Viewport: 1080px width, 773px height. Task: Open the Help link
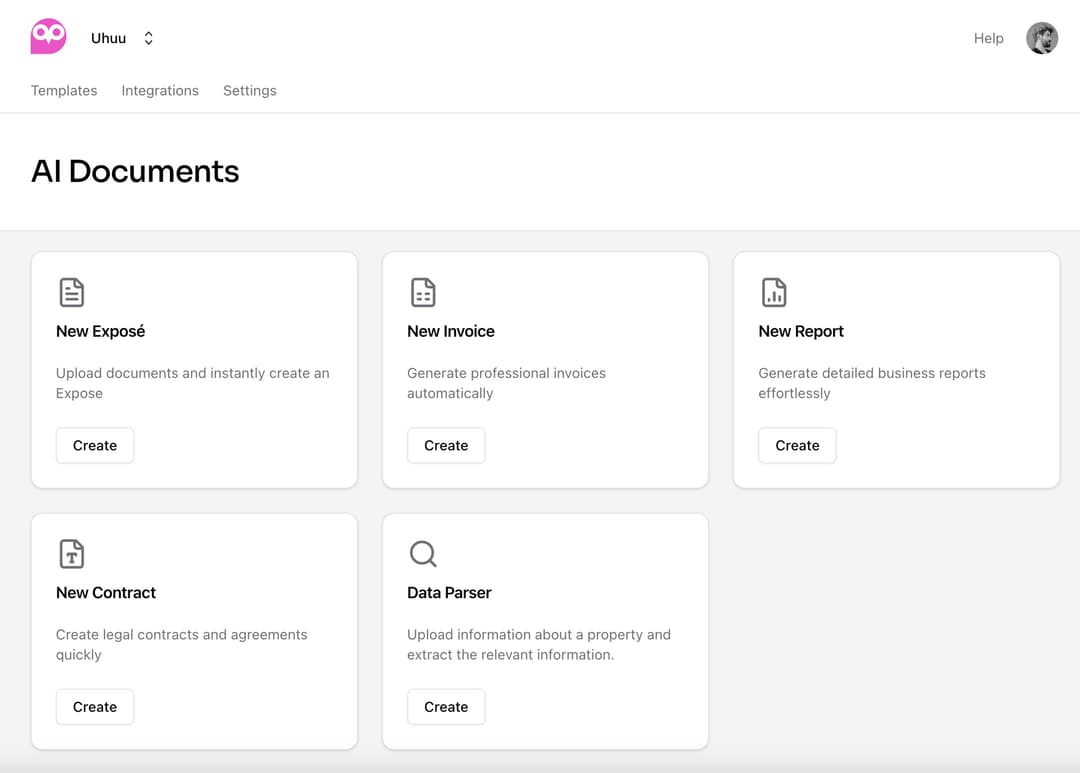click(x=988, y=38)
